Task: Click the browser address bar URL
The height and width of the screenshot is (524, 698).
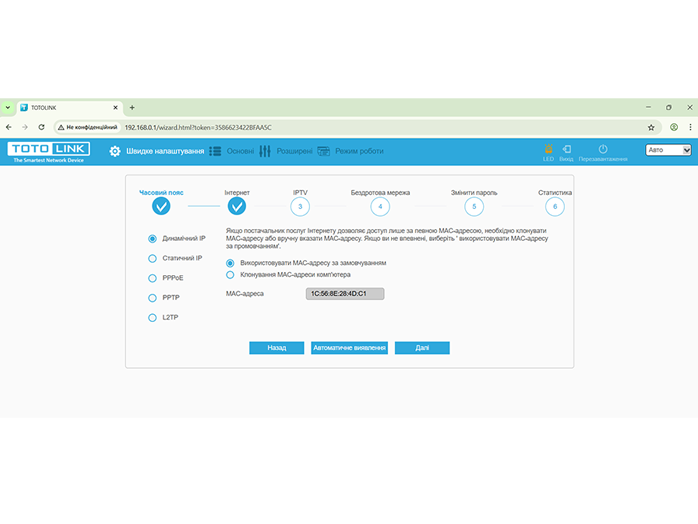Action: point(198,127)
